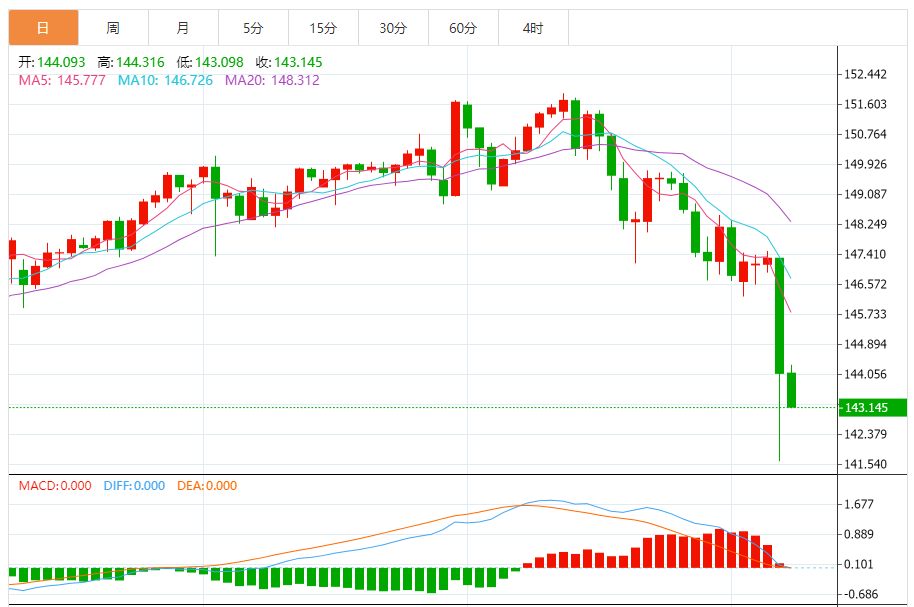Click the 149.926 price axis label
This screenshot has width=914, height=607.
pyautogui.click(x=865, y=164)
